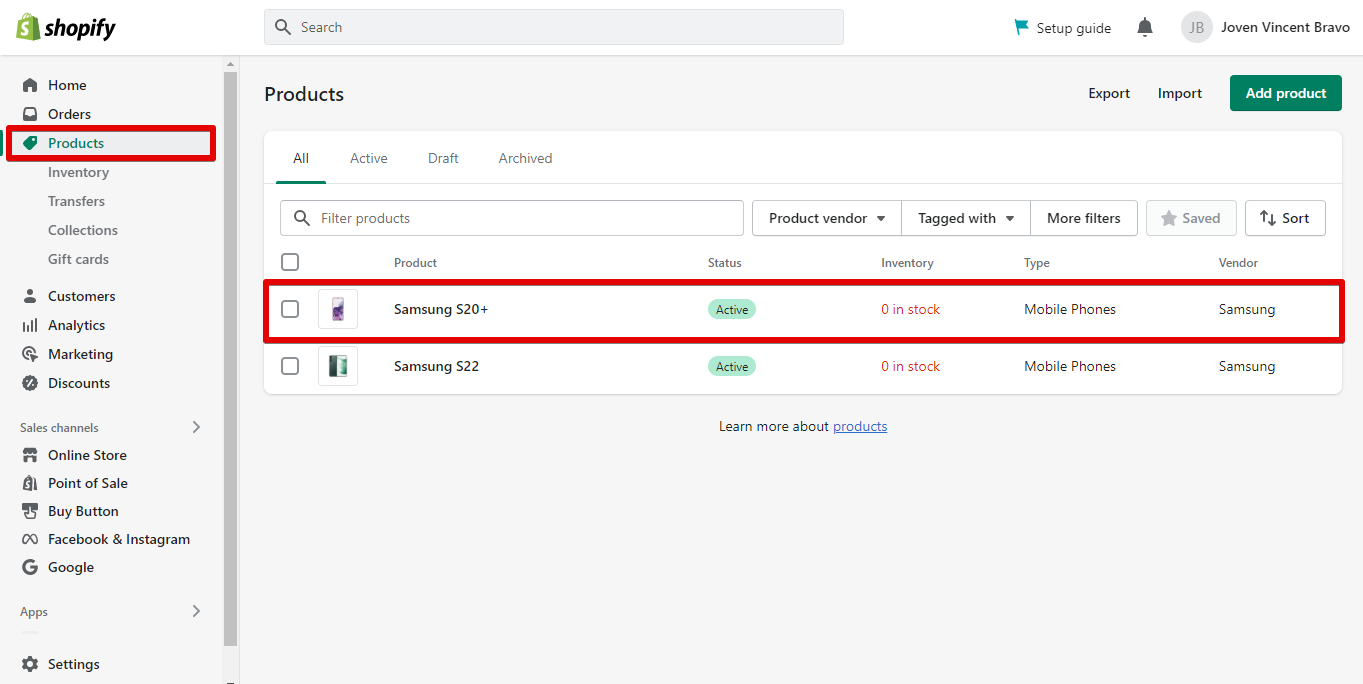Viewport: 1363px width, 684px height.
Task: Follow the 'products' learn more link
Action: point(860,426)
